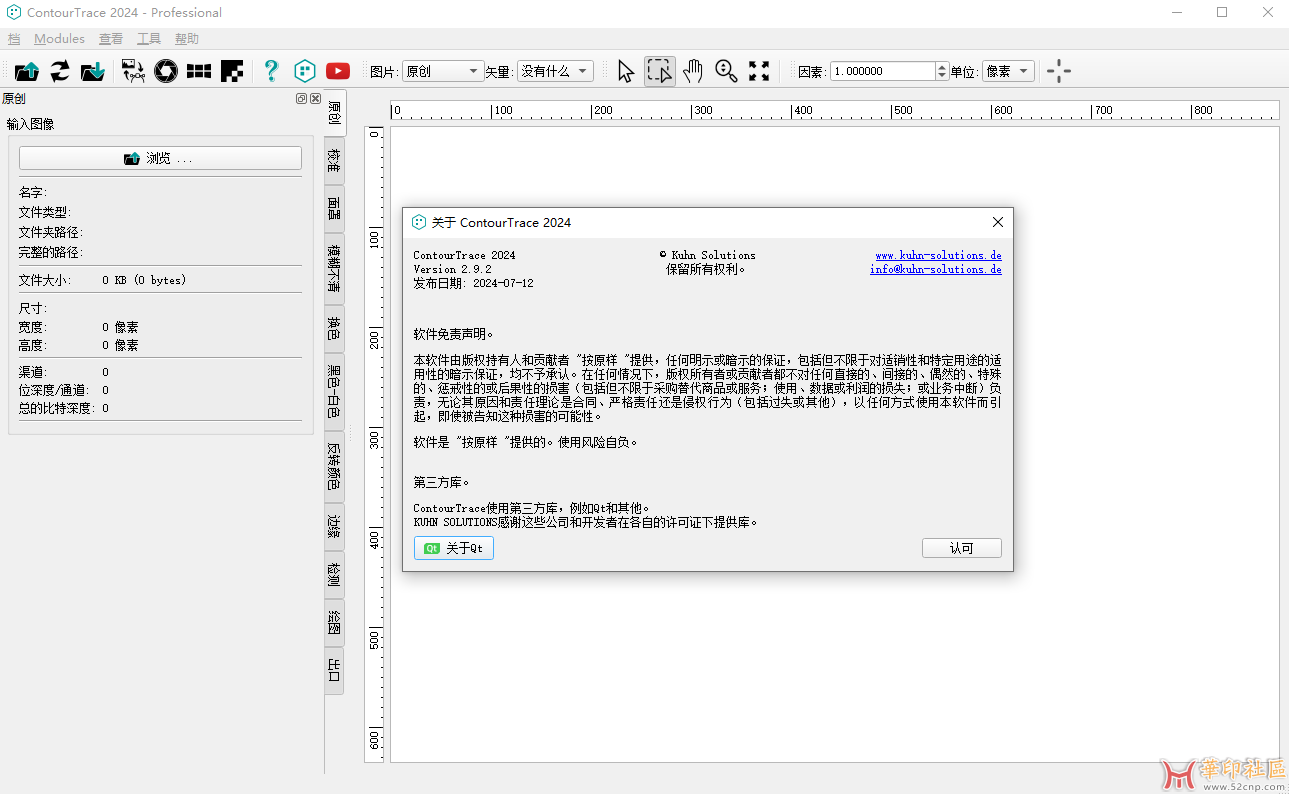Click the '发布日期: 2024-07-12' text
The image size is (1289, 794).
pos(473,283)
